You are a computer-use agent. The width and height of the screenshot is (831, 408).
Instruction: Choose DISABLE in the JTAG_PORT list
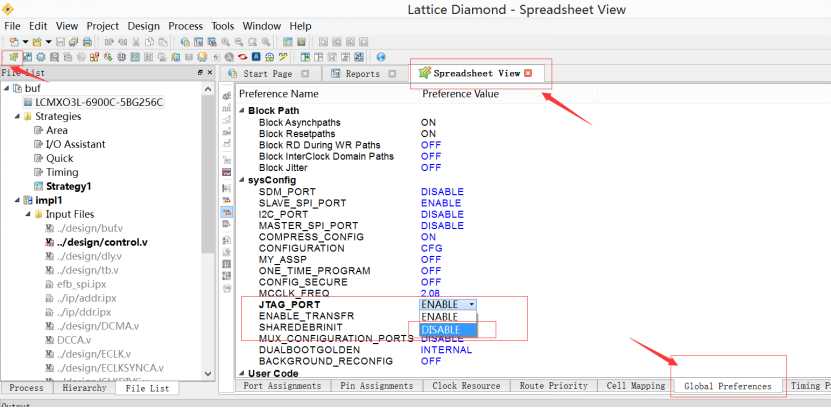click(x=448, y=330)
